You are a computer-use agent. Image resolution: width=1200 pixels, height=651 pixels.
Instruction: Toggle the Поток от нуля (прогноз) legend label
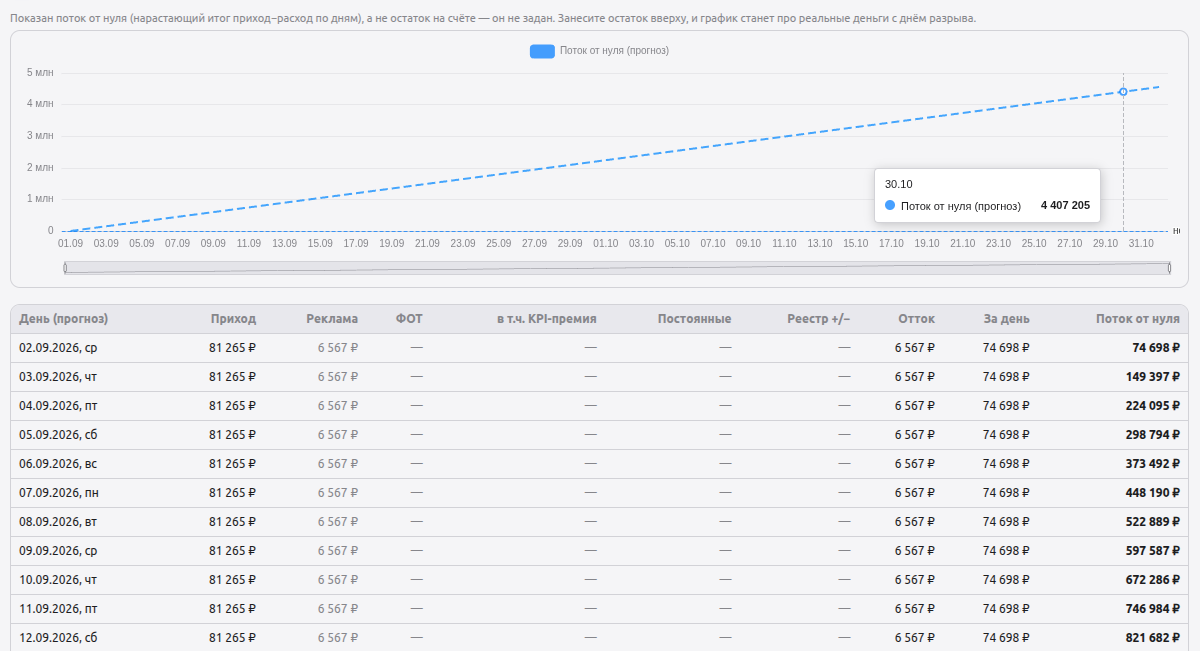point(614,51)
